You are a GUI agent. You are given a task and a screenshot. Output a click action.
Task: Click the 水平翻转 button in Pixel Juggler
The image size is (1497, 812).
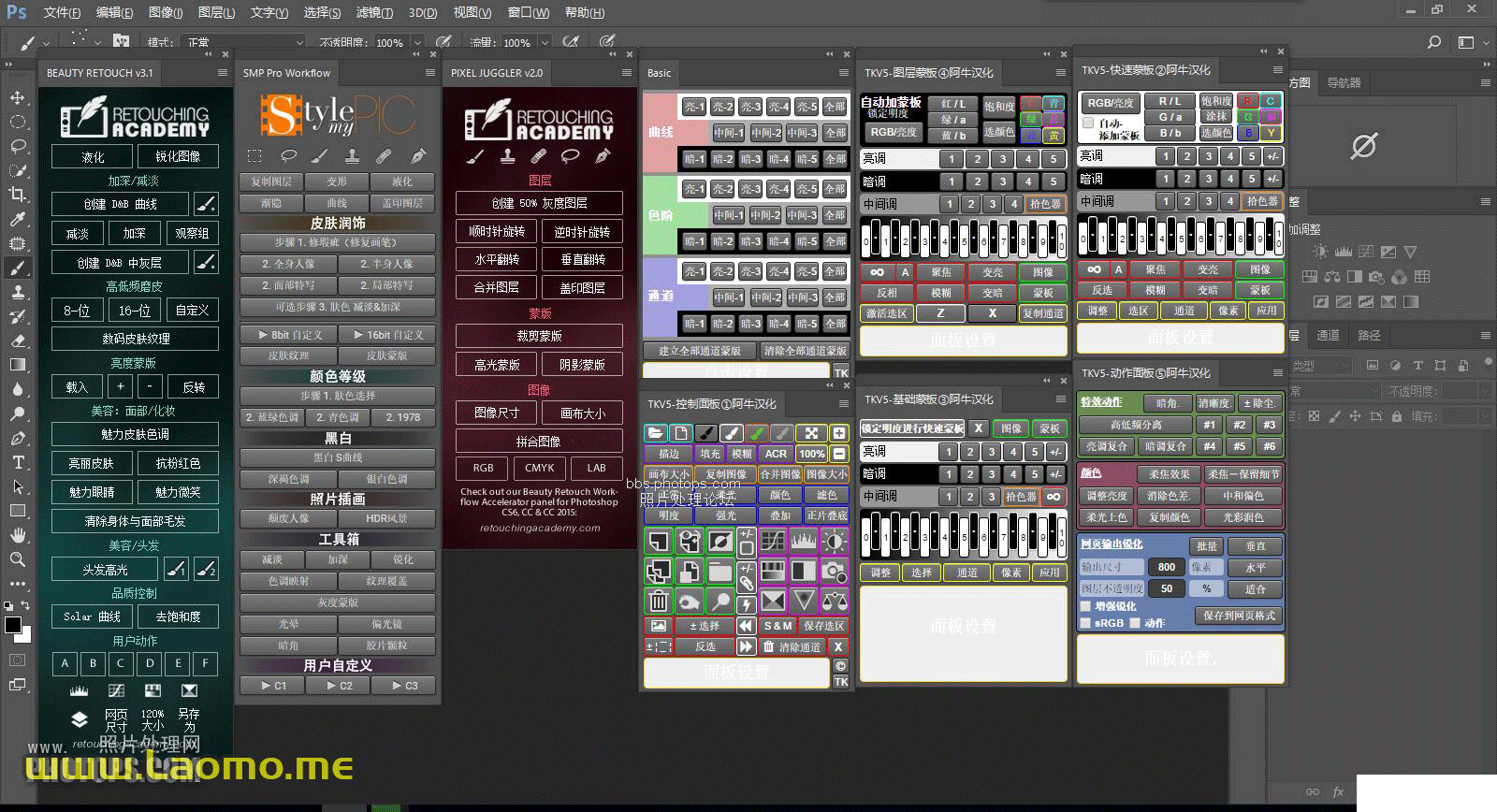pos(497,259)
